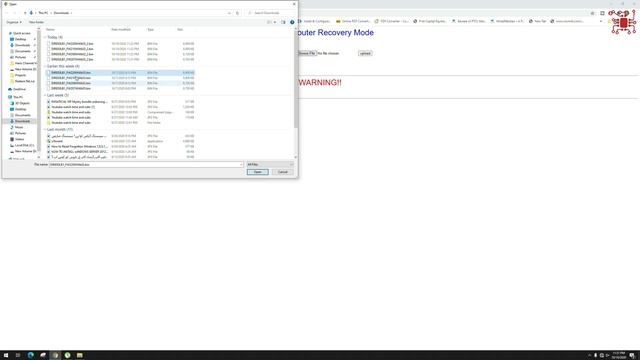Click Choose File on recovery page
640x360 pixels.
pyautogui.click(x=307, y=53)
